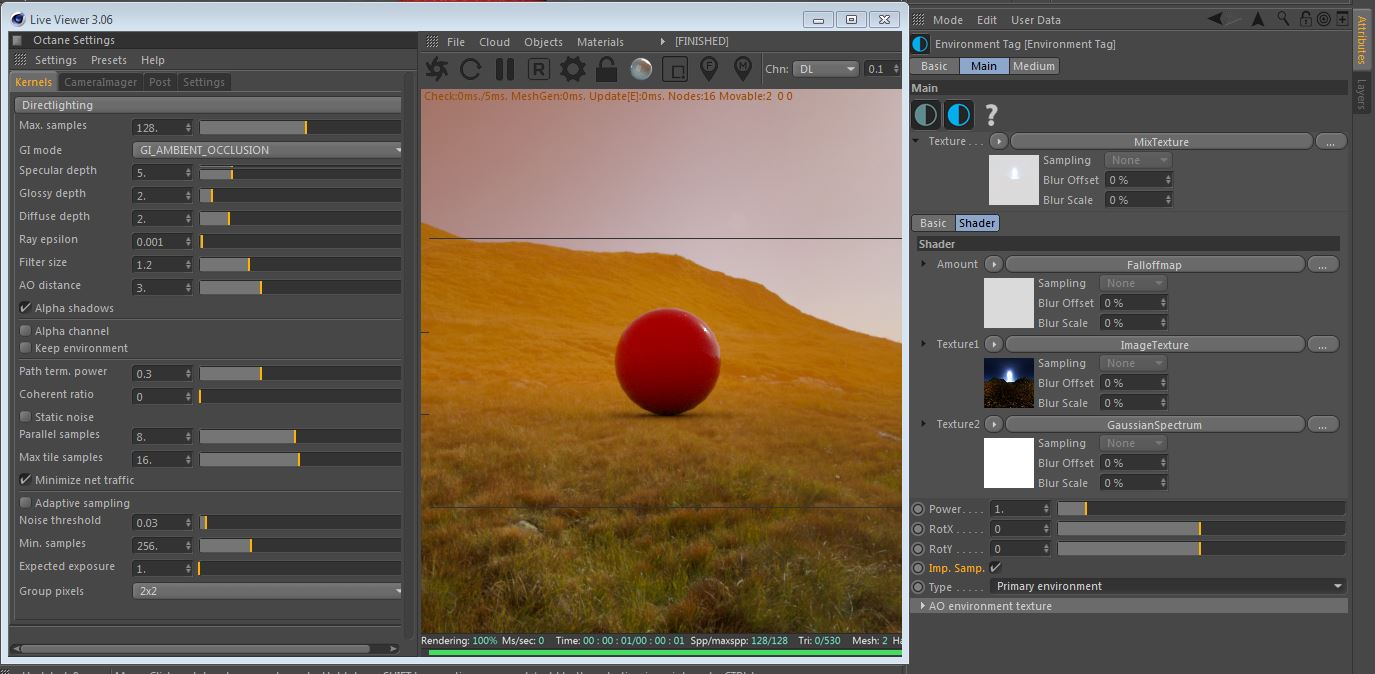Click the Octane send-scene logo icon
This screenshot has height=674, width=1375.
tap(437, 69)
